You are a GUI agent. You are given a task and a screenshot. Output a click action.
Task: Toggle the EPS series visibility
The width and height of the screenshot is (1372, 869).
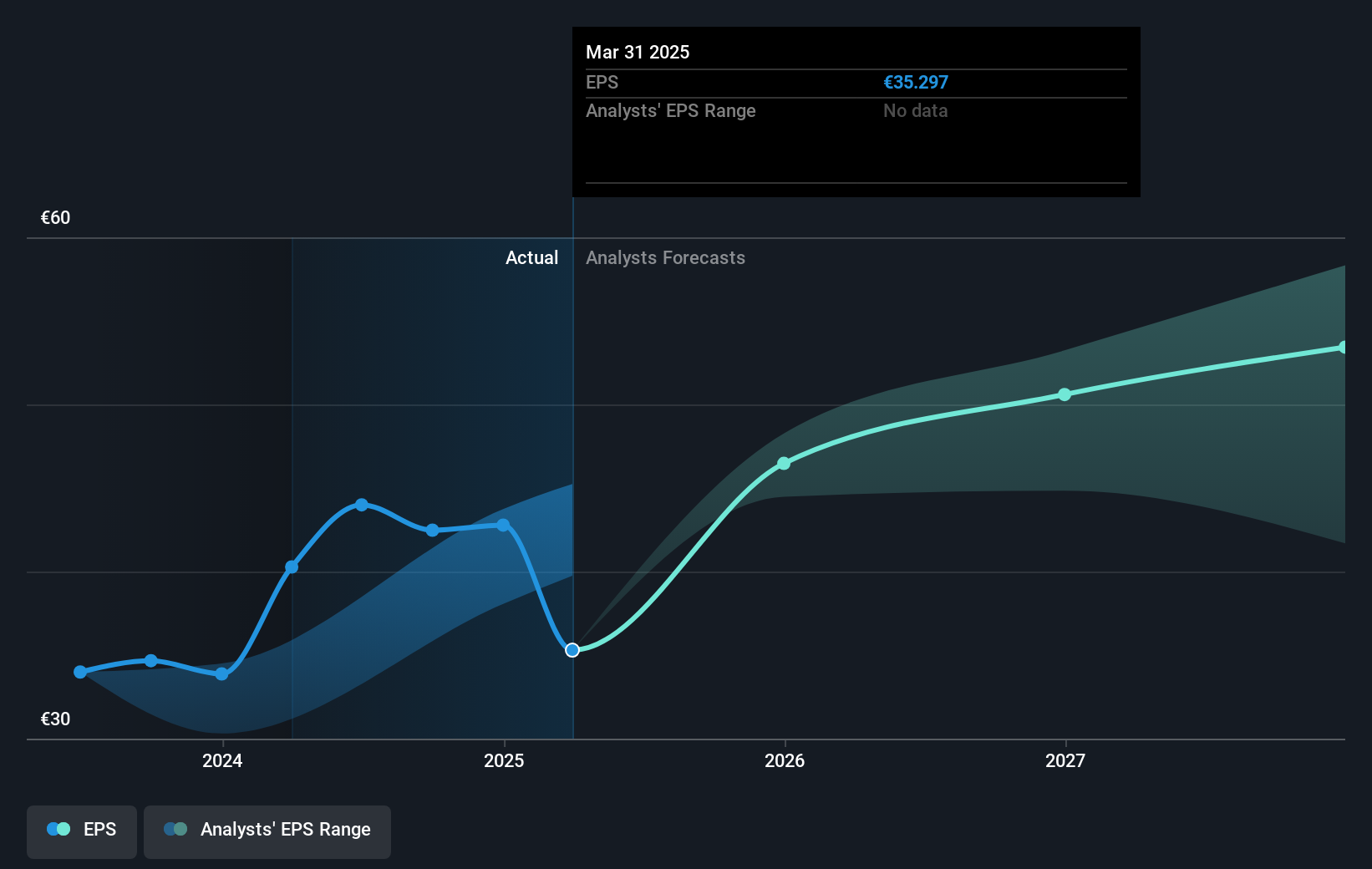coord(81,831)
